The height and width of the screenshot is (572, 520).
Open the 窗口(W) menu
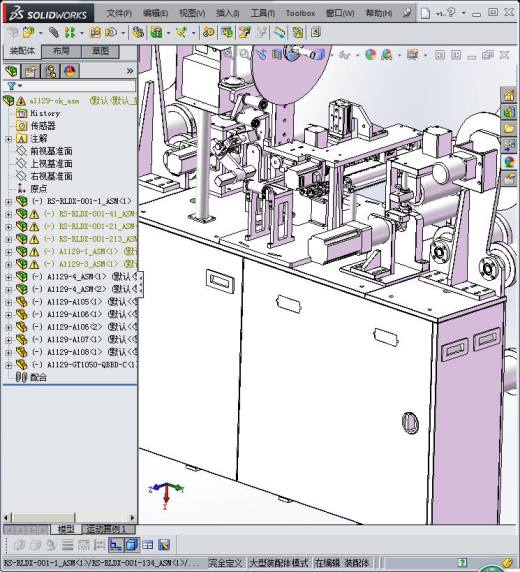coord(340,13)
